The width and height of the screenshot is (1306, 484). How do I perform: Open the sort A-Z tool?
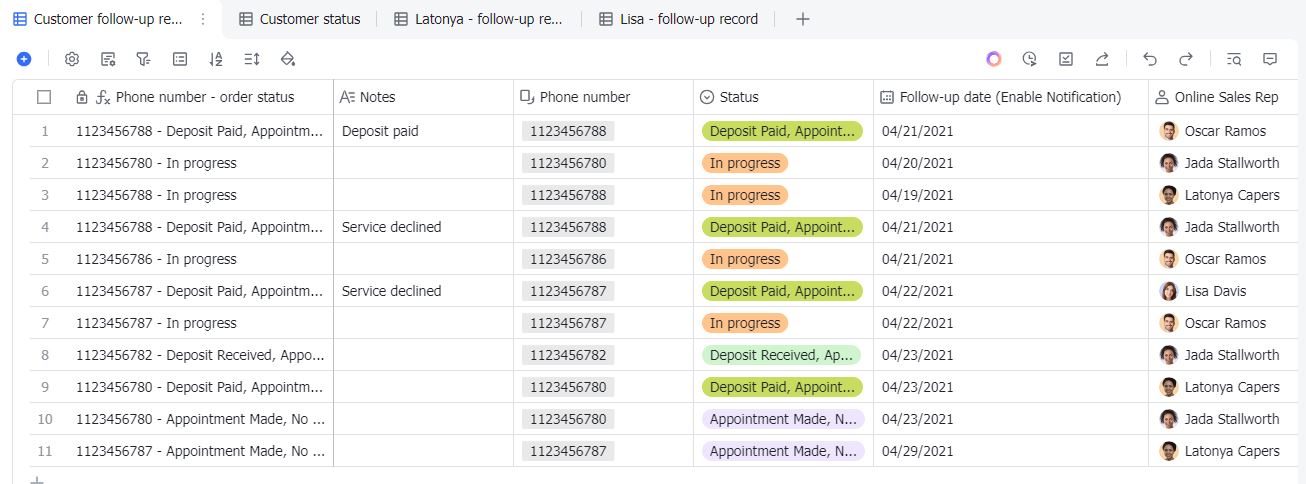[216, 59]
